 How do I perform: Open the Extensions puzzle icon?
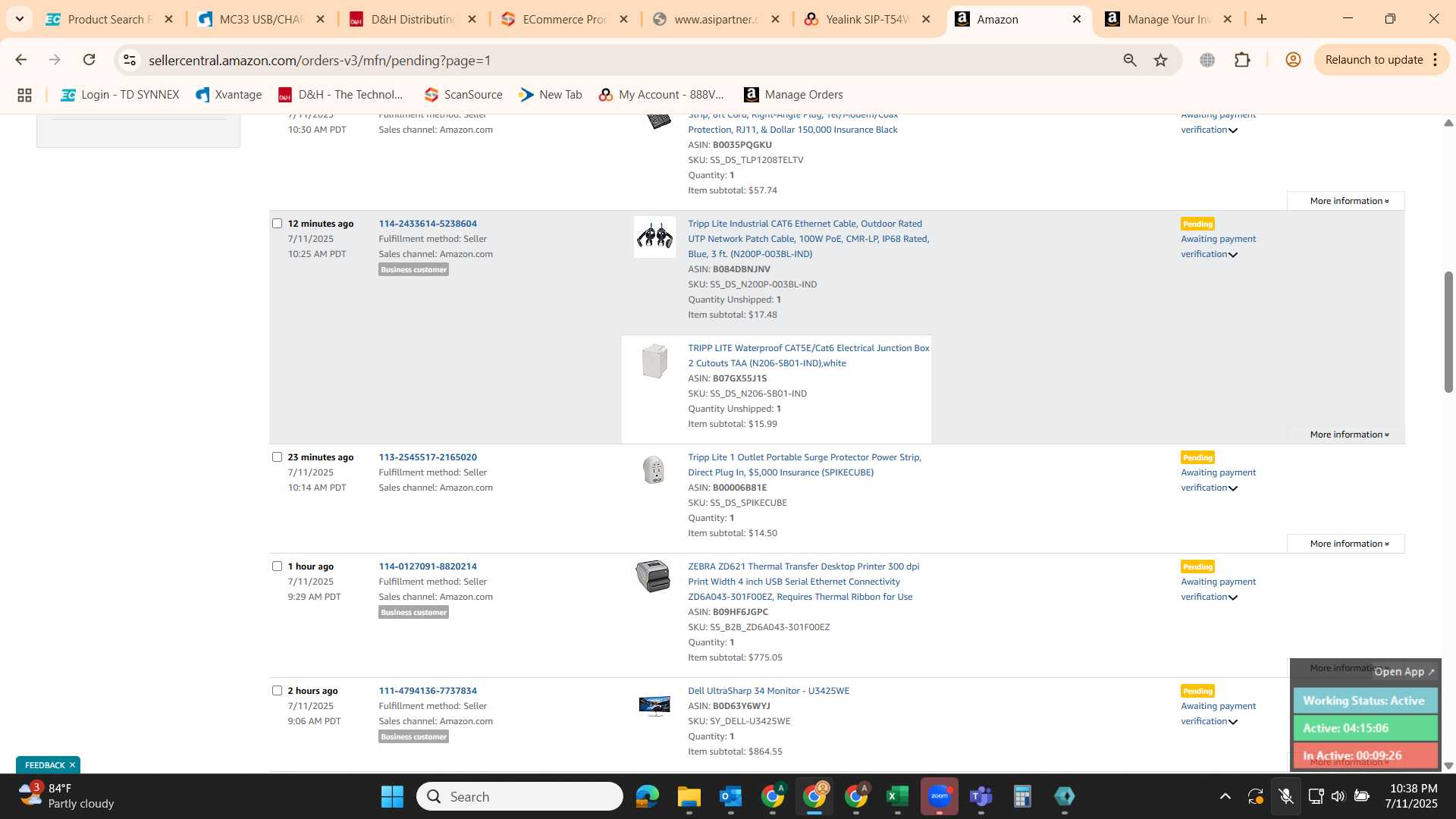[x=1242, y=60]
